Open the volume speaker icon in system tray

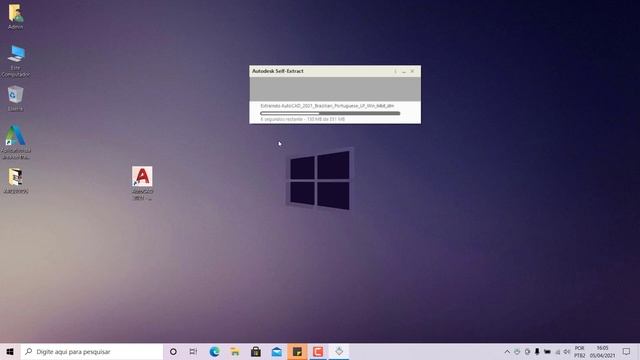click(x=567, y=351)
